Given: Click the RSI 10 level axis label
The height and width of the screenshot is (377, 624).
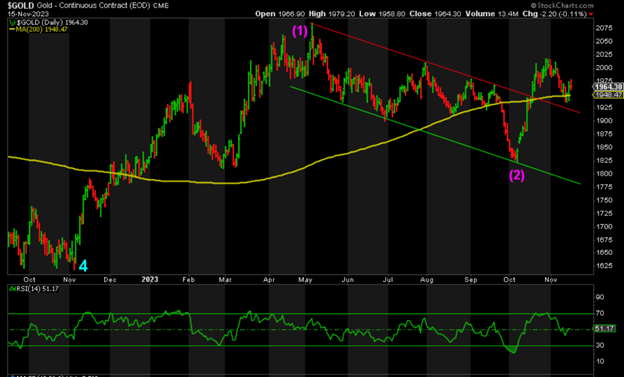Looking at the screenshot, I should coord(600,361).
